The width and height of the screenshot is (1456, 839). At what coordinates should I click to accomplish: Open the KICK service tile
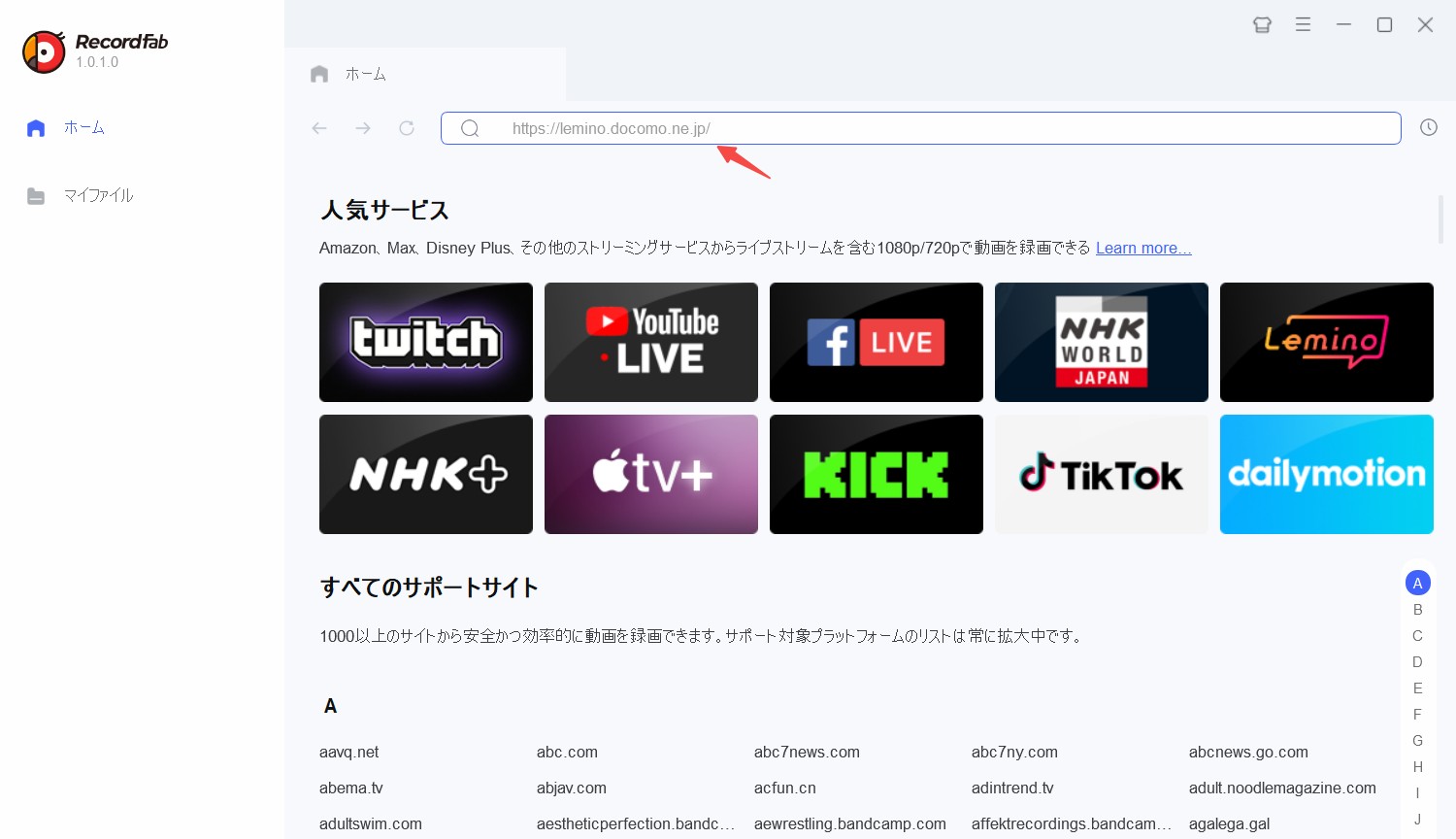click(x=877, y=474)
